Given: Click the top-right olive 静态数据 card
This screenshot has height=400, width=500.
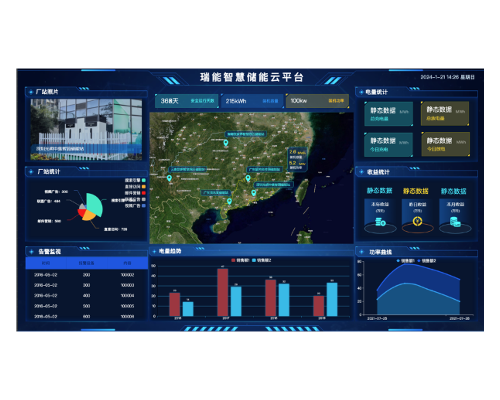Looking at the screenshot, I should pos(445,114).
